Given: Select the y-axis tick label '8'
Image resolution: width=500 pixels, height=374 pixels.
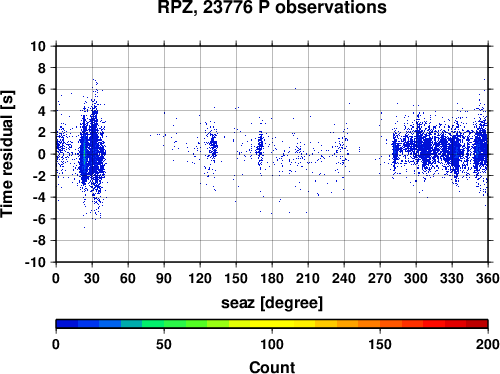Looking at the screenshot, I should (42, 68).
